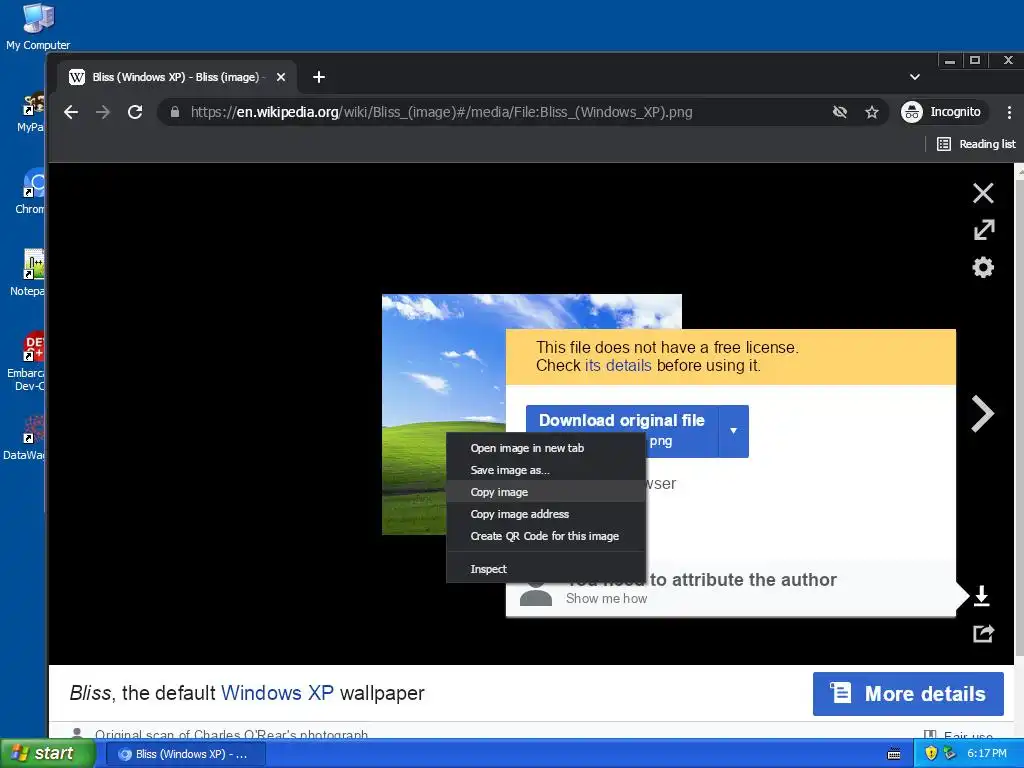Reload the Wikipedia page
1024x768 pixels.
(135, 112)
